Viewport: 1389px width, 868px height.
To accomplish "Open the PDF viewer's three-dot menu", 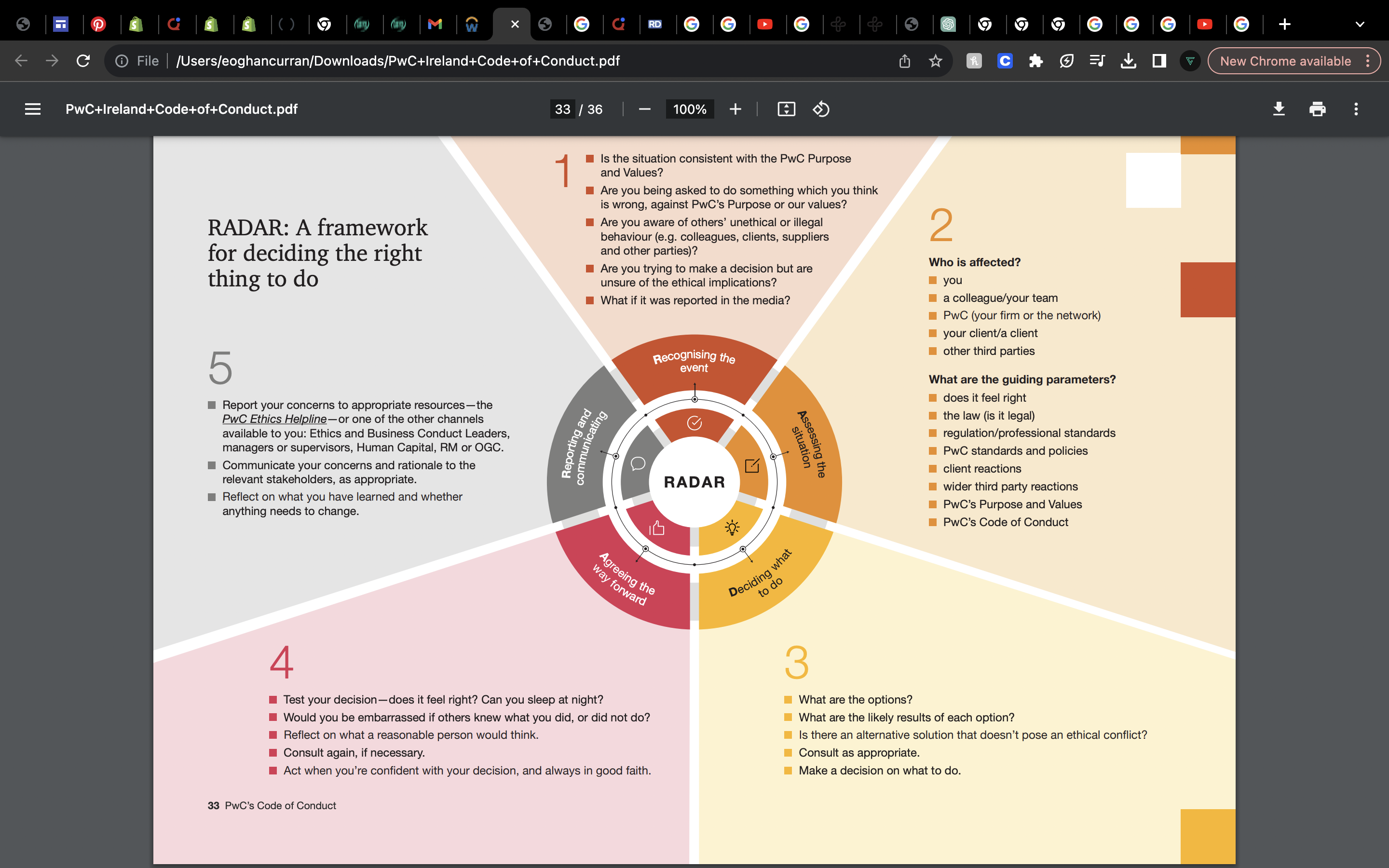I will click(x=1356, y=109).
